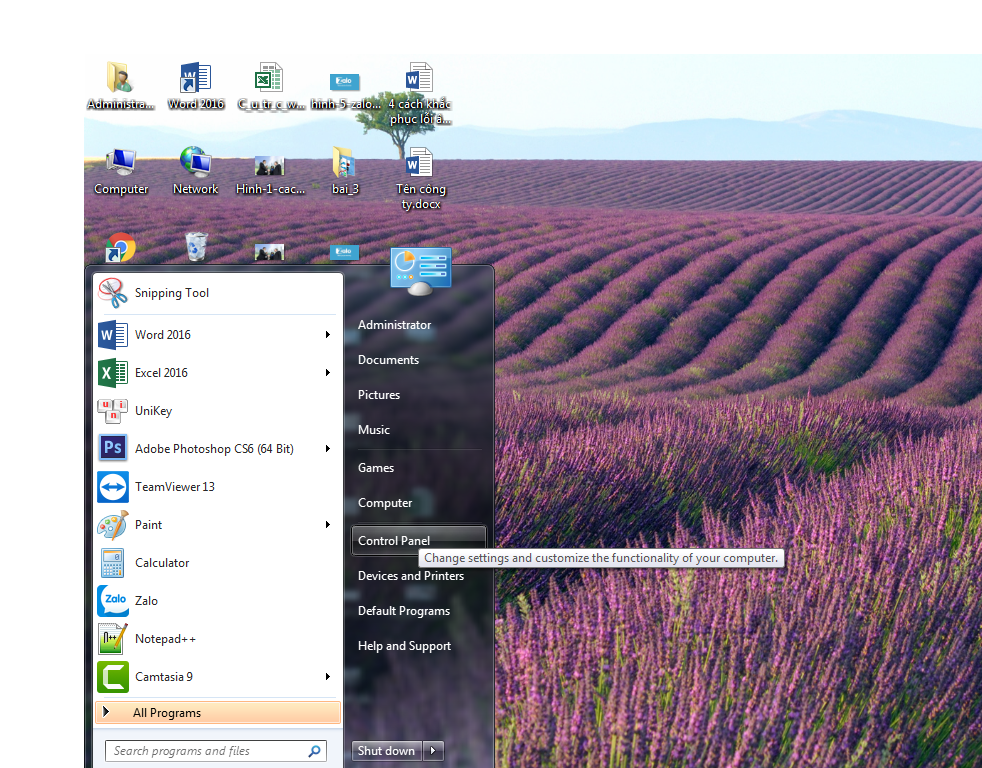This screenshot has height=768, width=982.
Task: Select the Recycle Bin desktop icon
Action: point(196,247)
